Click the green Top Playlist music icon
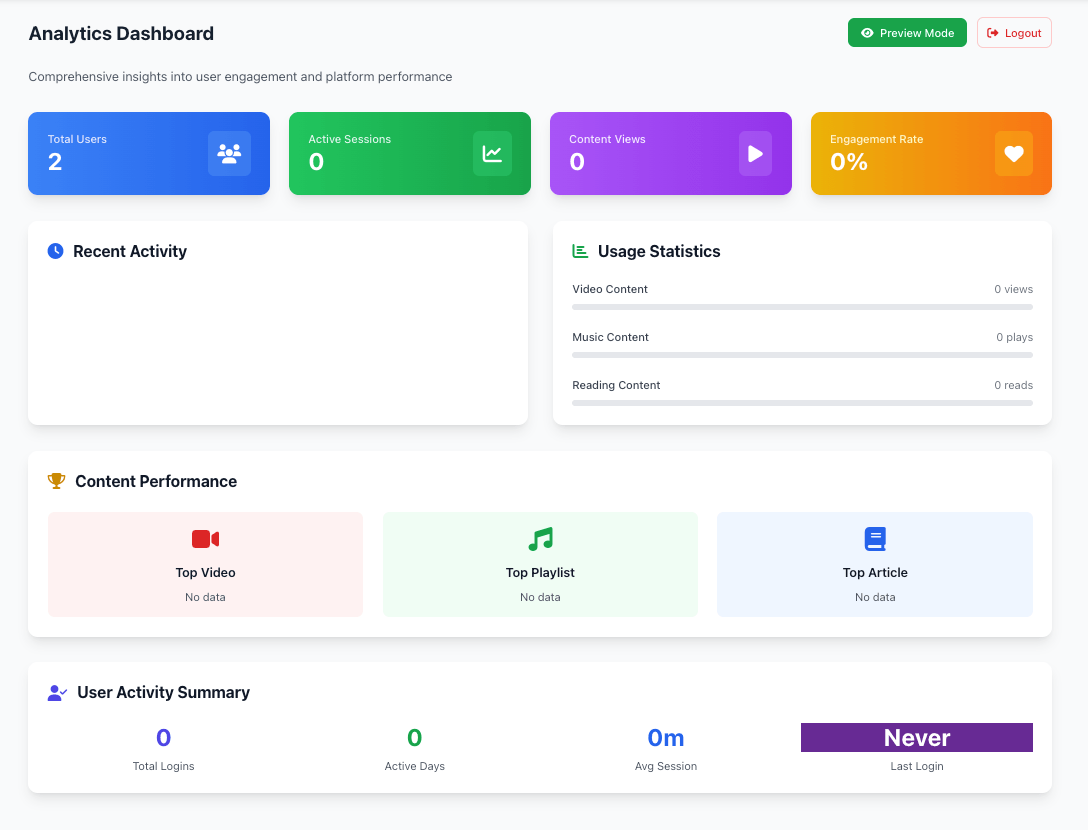The height and width of the screenshot is (830, 1088). pyautogui.click(x=540, y=539)
